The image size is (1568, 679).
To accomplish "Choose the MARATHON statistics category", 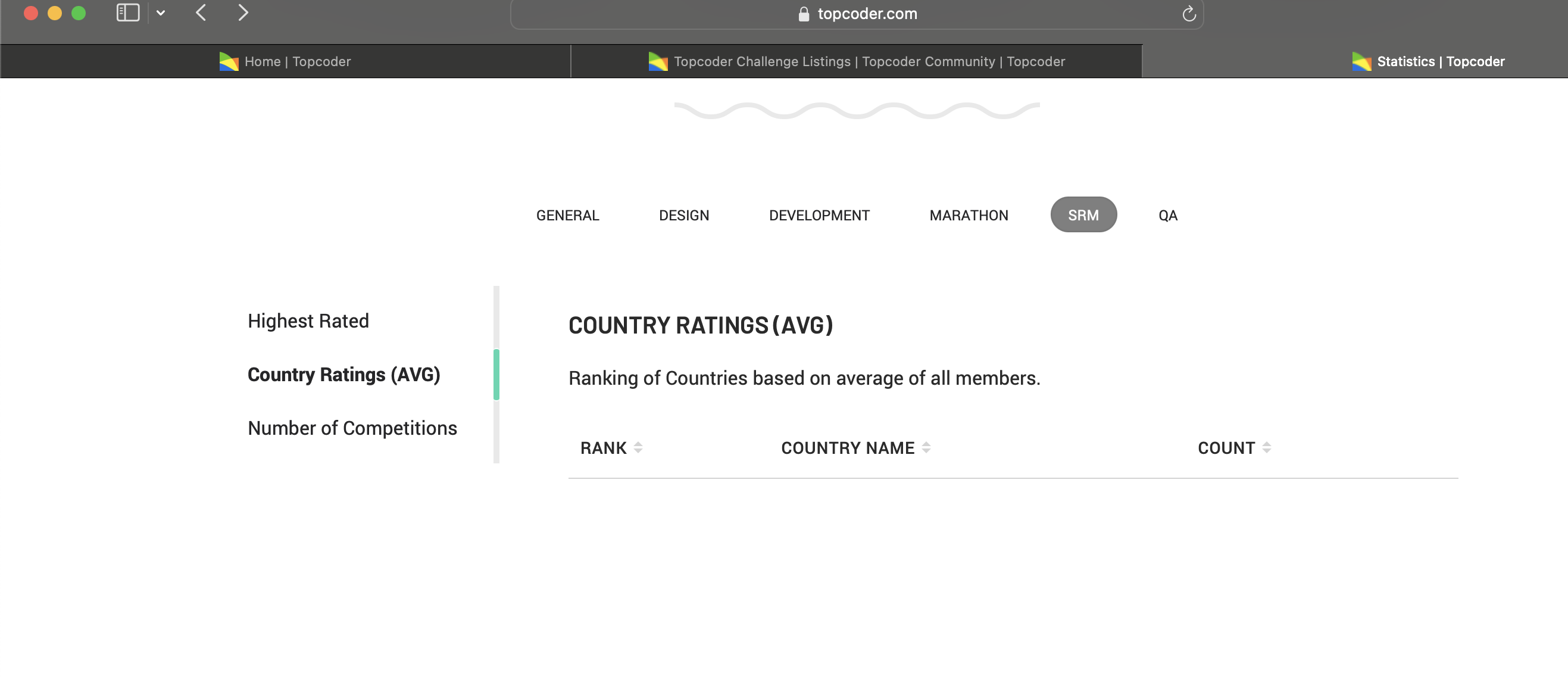I will pos(969,216).
